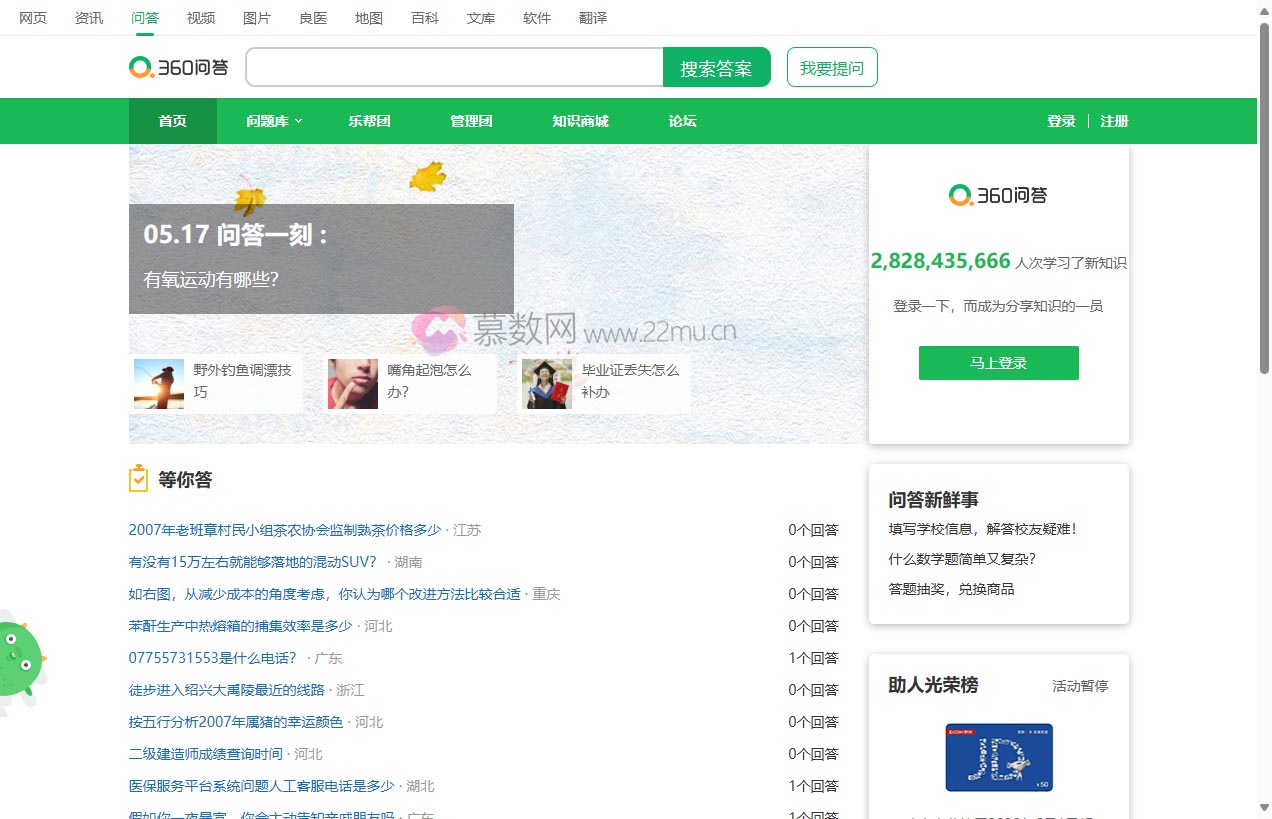Open question 二级建造师成绩查询时间
Screen dimensions: 1272x819
click(x=205, y=754)
